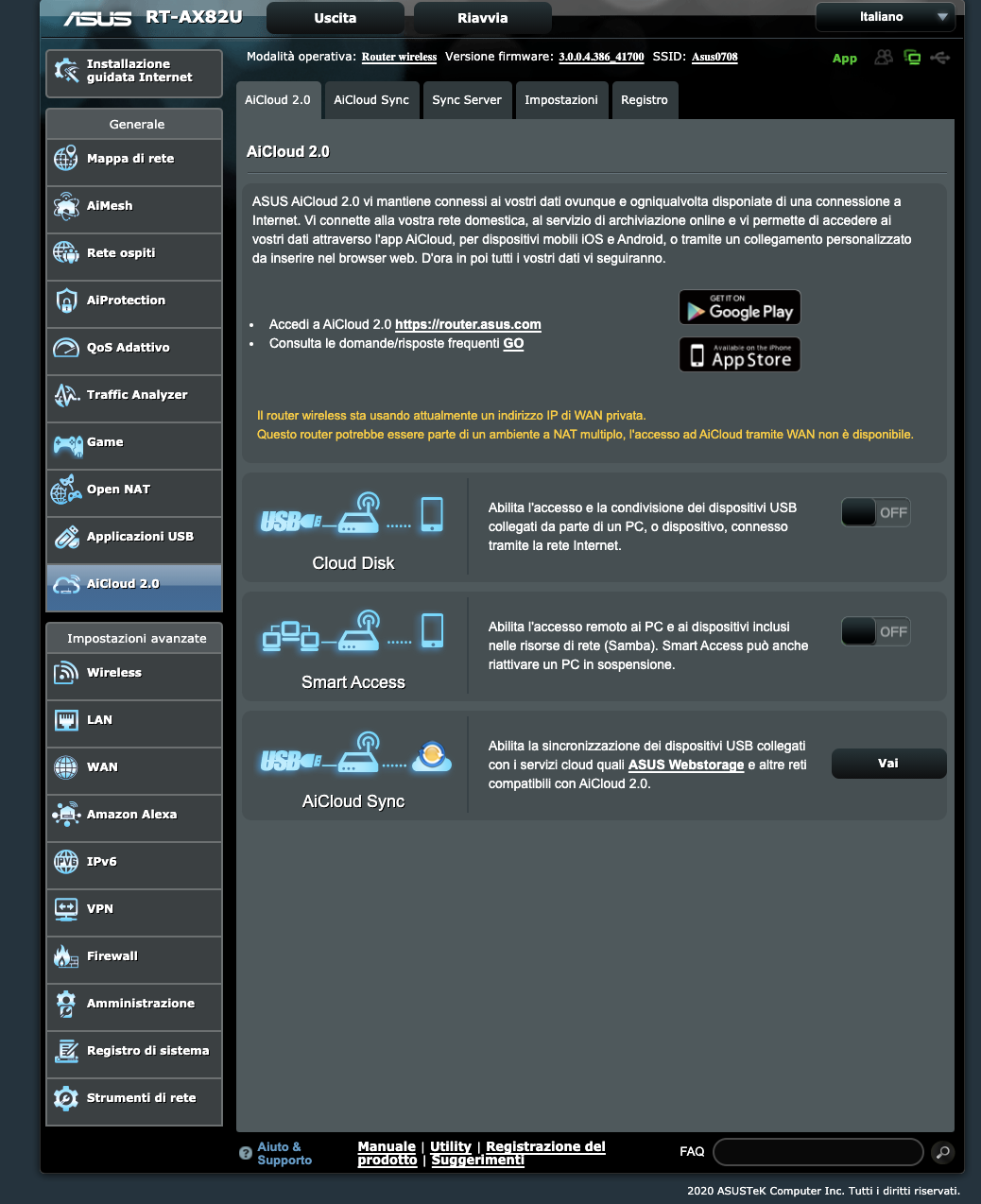Viewport: 981px width, 1204px height.
Task: Switch to the AiCloud 2.0 tab
Action: [x=278, y=100]
